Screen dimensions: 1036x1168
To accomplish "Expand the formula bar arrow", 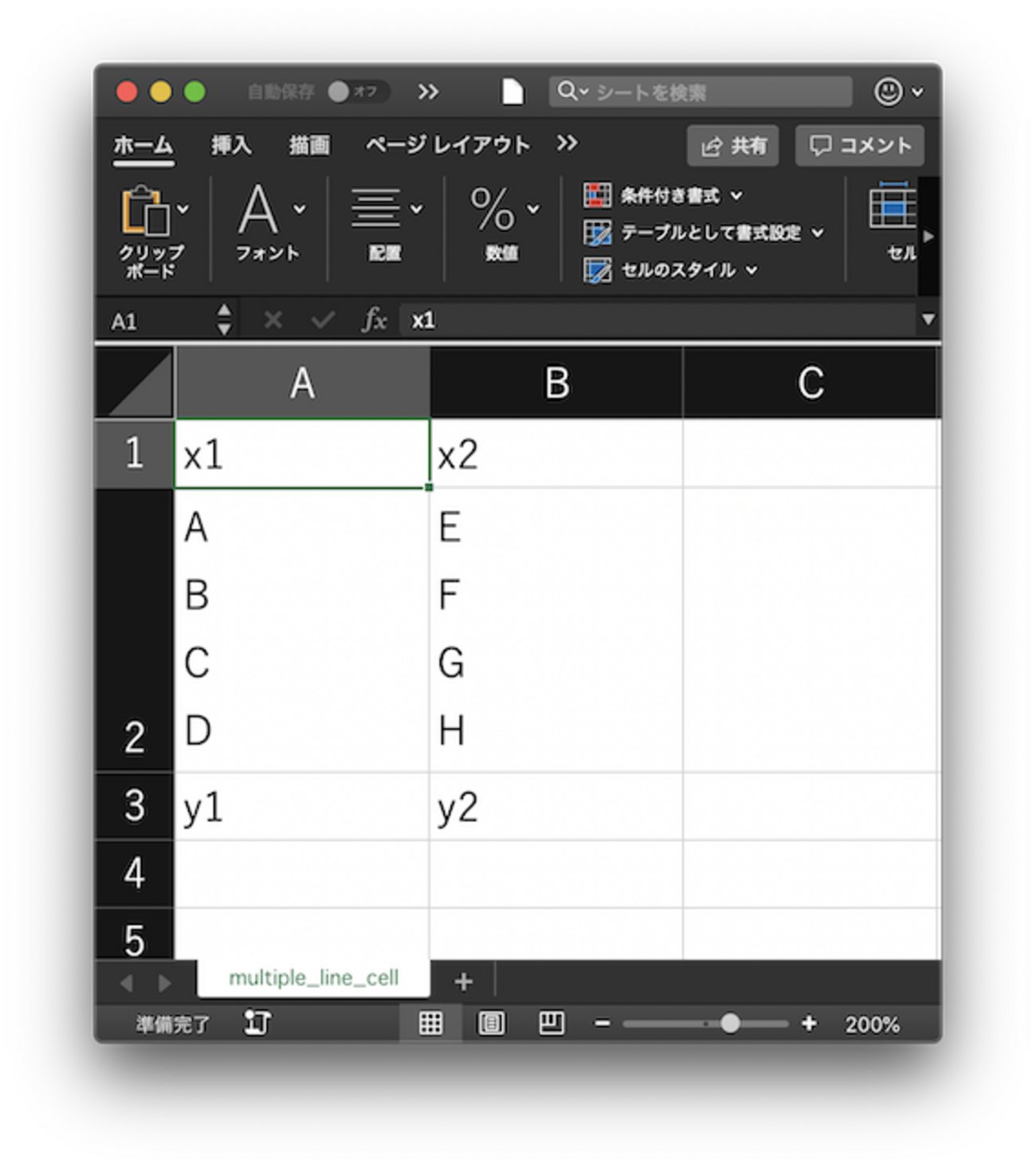I will [928, 320].
